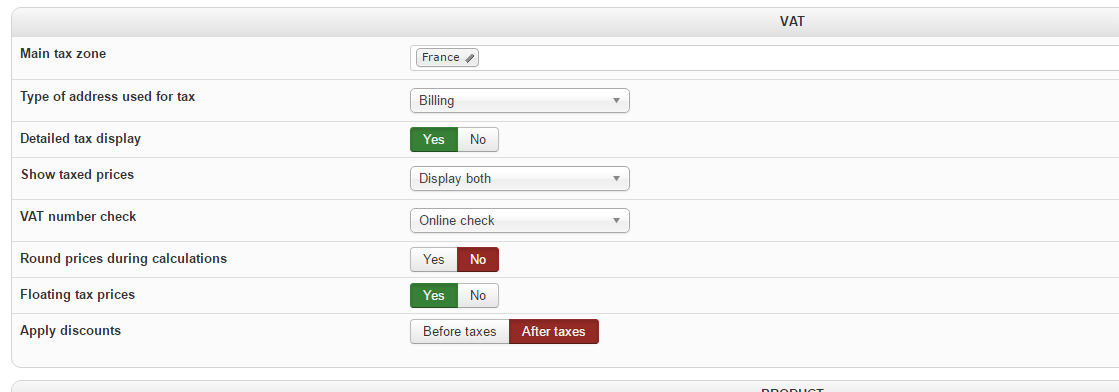1119x392 pixels.
Task: Open the VAT number check dropdown
Action: (x=520, y=221)
